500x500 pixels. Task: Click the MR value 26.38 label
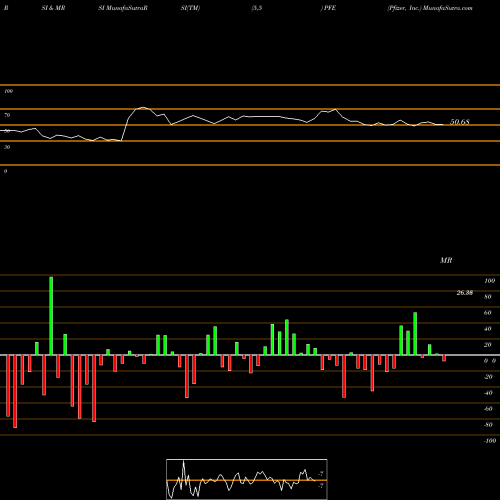pos(465,293)
